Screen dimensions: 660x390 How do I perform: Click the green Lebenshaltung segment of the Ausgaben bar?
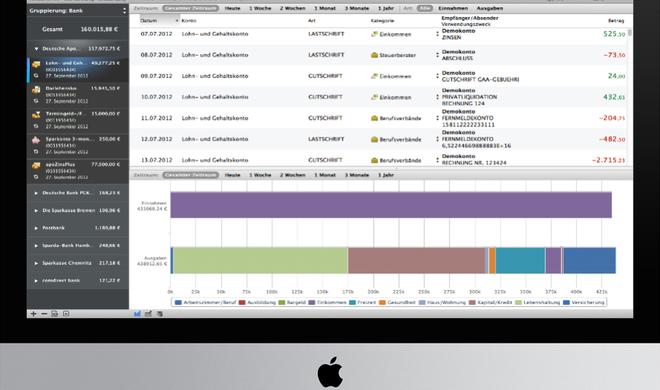(x=260, y=260)
